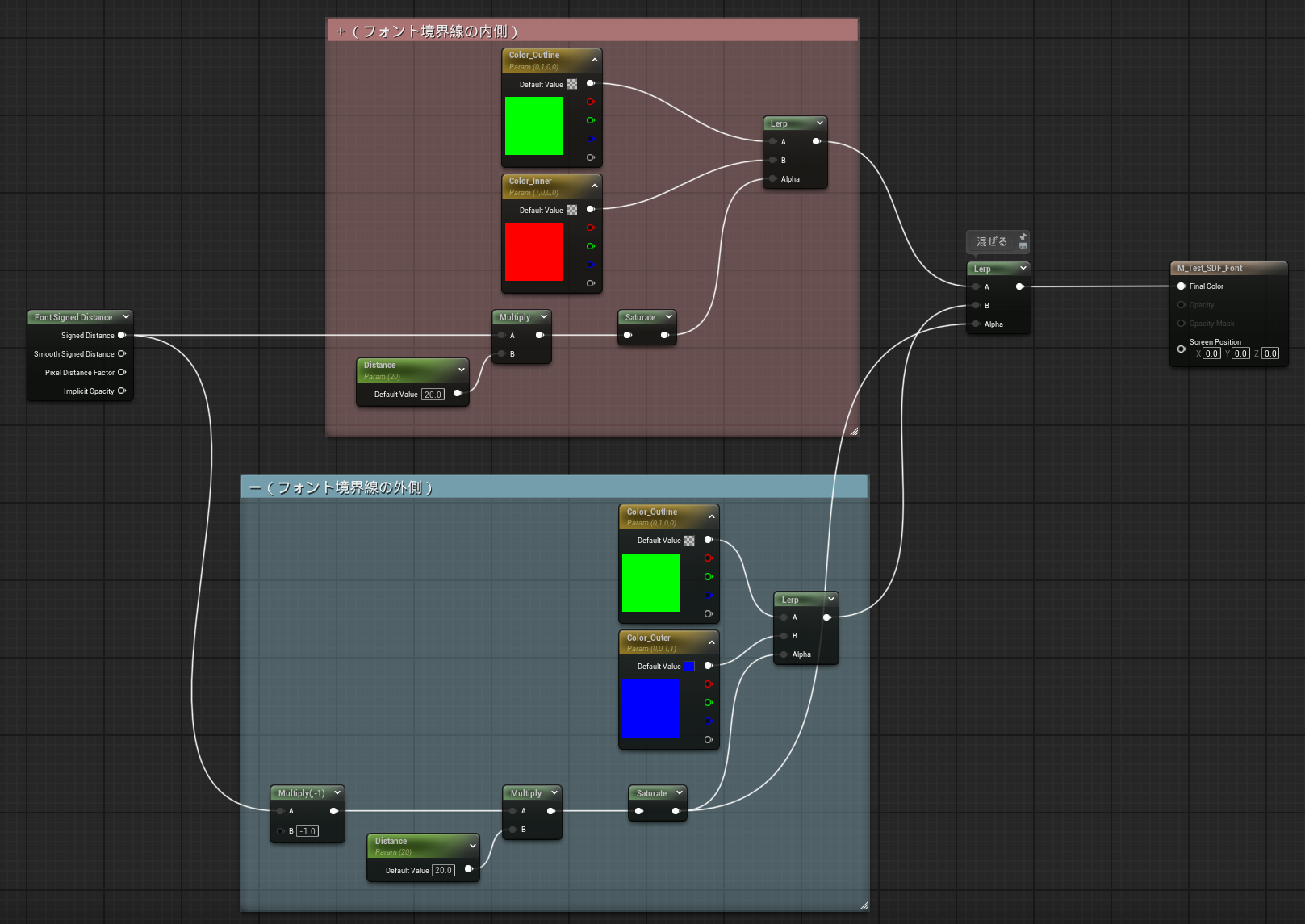Click the Screen Position pin on M_Test_SDF_Font
The height and width of the screenshot is (924, 1305).
(1182, 349)
